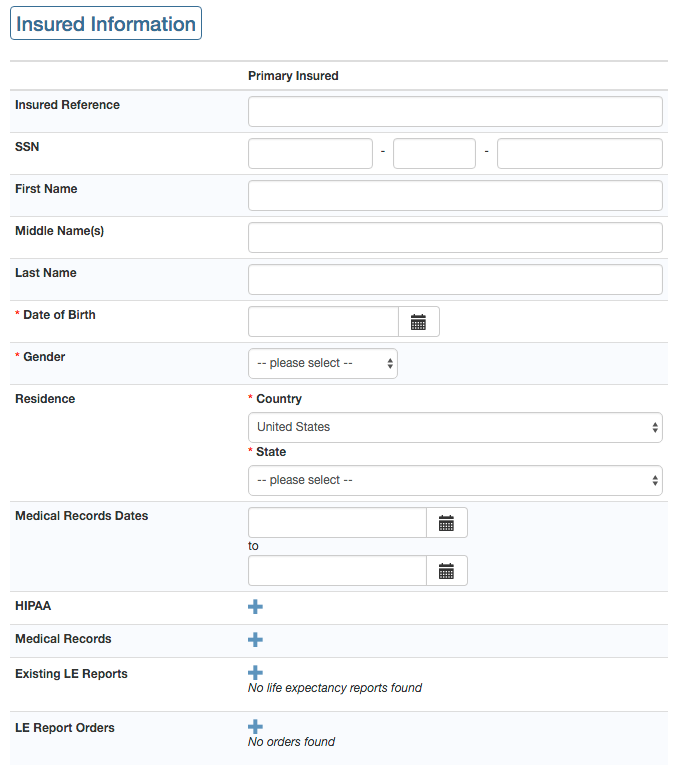The image size is (687, 776).
Task: Click the first SSN input box
Action: coord(310,154)
